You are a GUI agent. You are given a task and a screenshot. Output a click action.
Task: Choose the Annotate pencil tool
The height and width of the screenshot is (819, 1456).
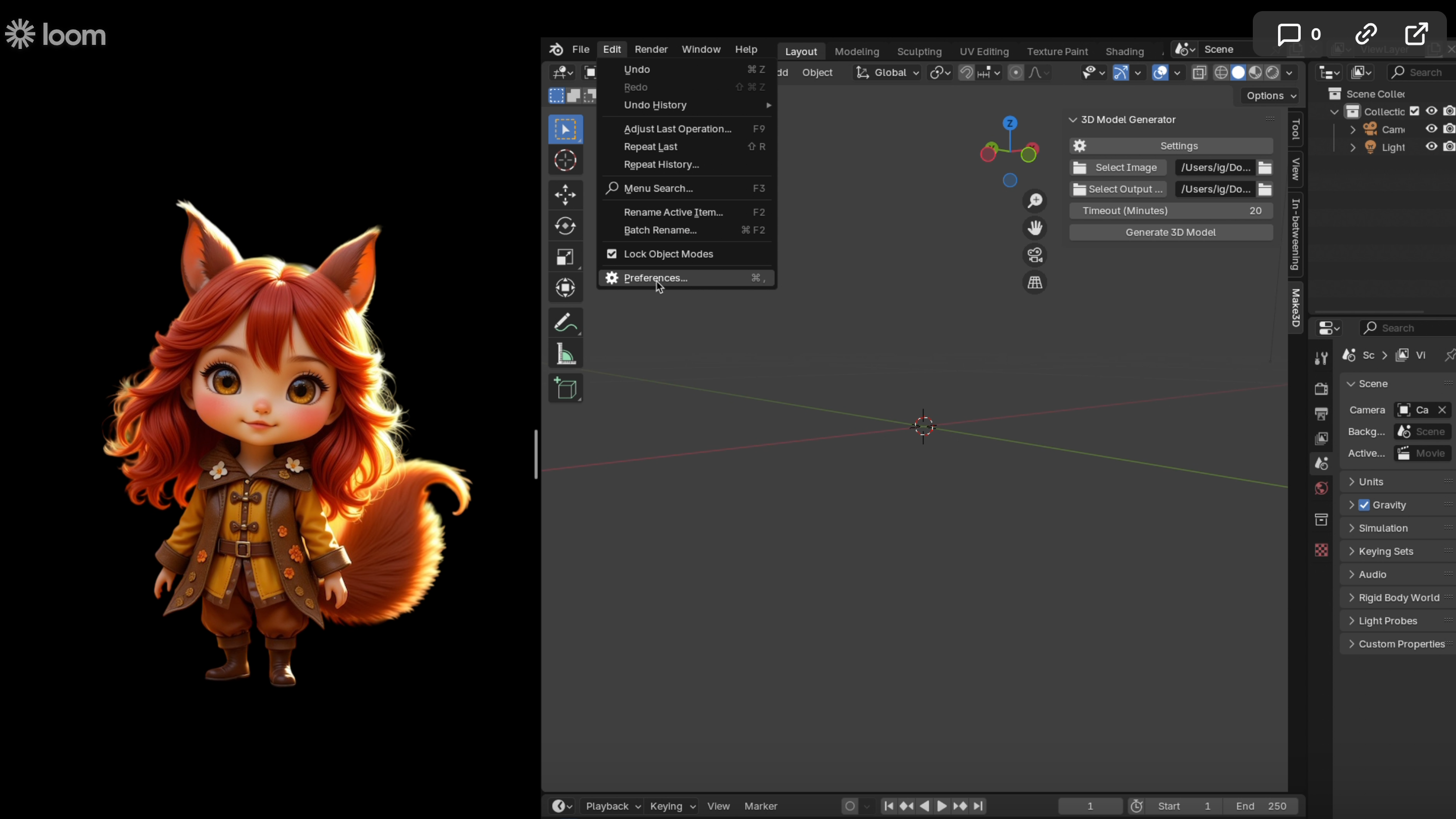pyautogui.click(x=565, y=323)
